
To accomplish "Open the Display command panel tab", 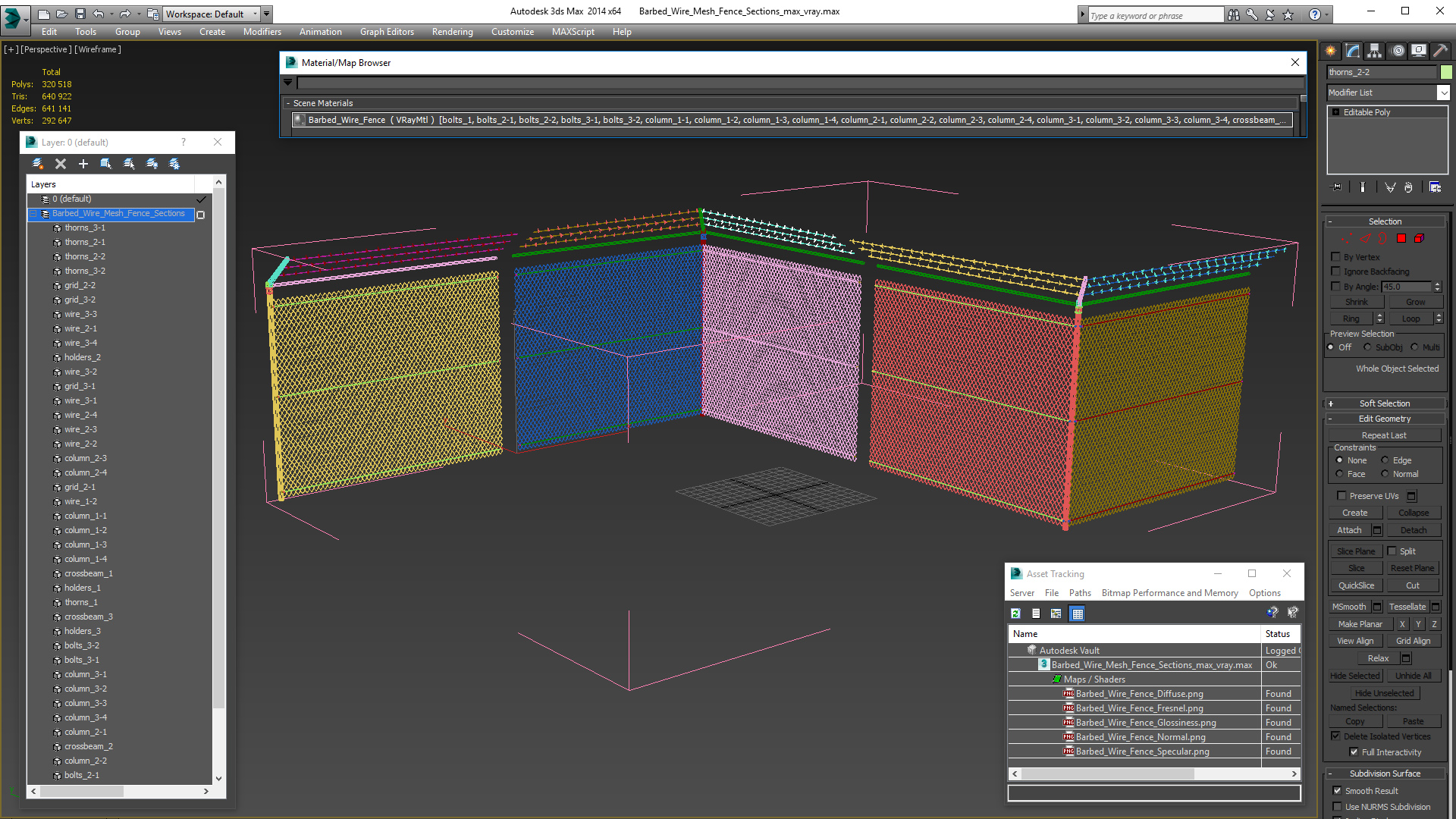I will tap(1419, 51).
